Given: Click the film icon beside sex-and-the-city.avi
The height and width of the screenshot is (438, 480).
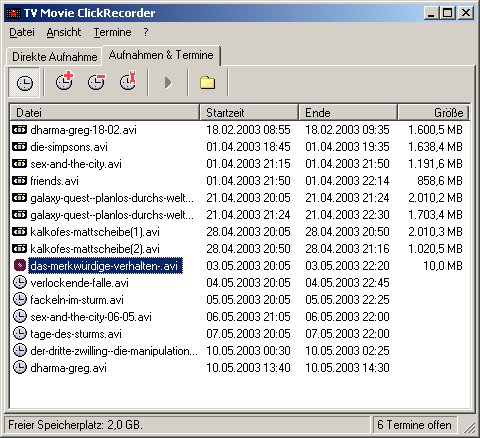Looking at the screenshot, I should tap(19, 163).
